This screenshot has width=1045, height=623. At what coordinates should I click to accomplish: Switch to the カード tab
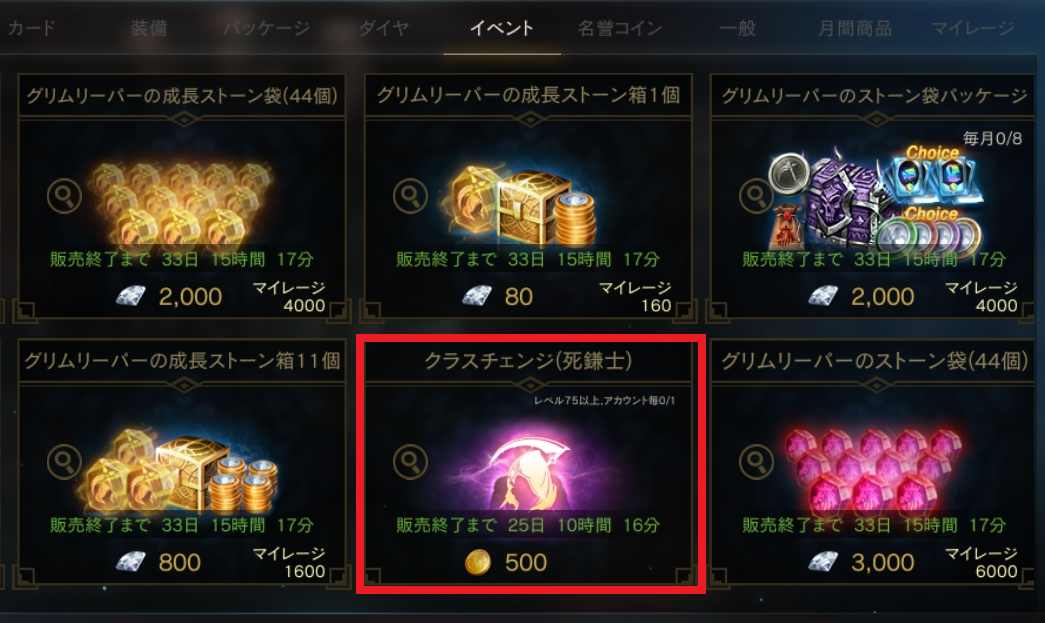(31, 29)
